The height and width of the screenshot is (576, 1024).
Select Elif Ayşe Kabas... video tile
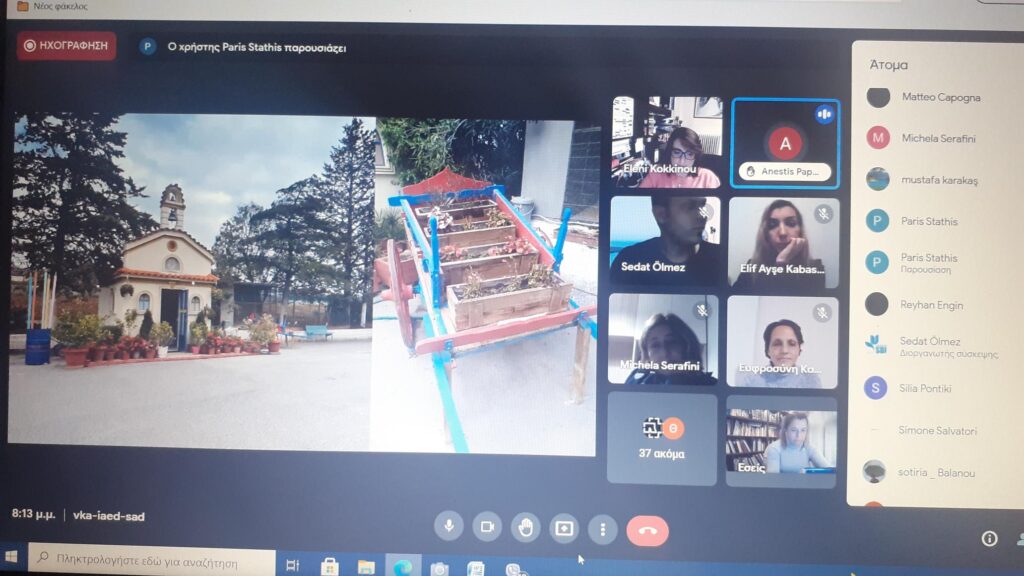click(x=784, y=242)
